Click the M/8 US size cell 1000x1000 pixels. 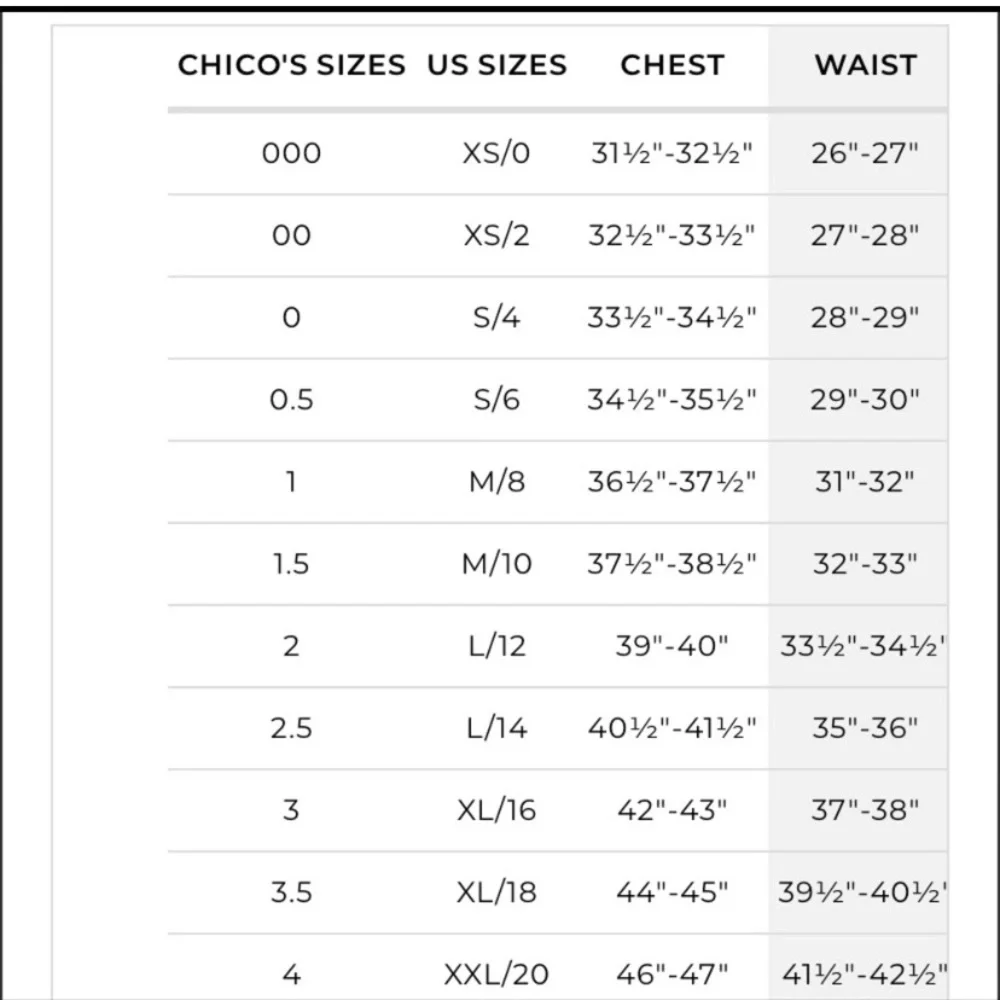497,482
